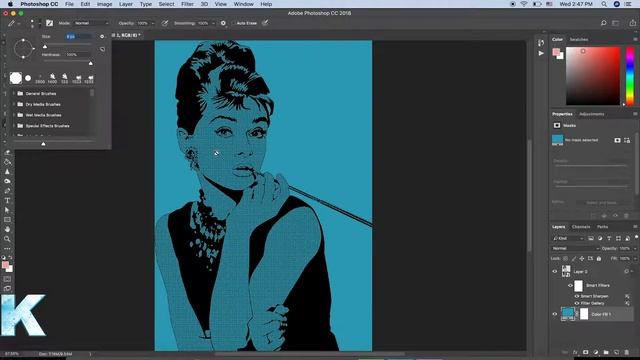
Task: Swap foreground and background colors arrow
Action: point(11,258)
